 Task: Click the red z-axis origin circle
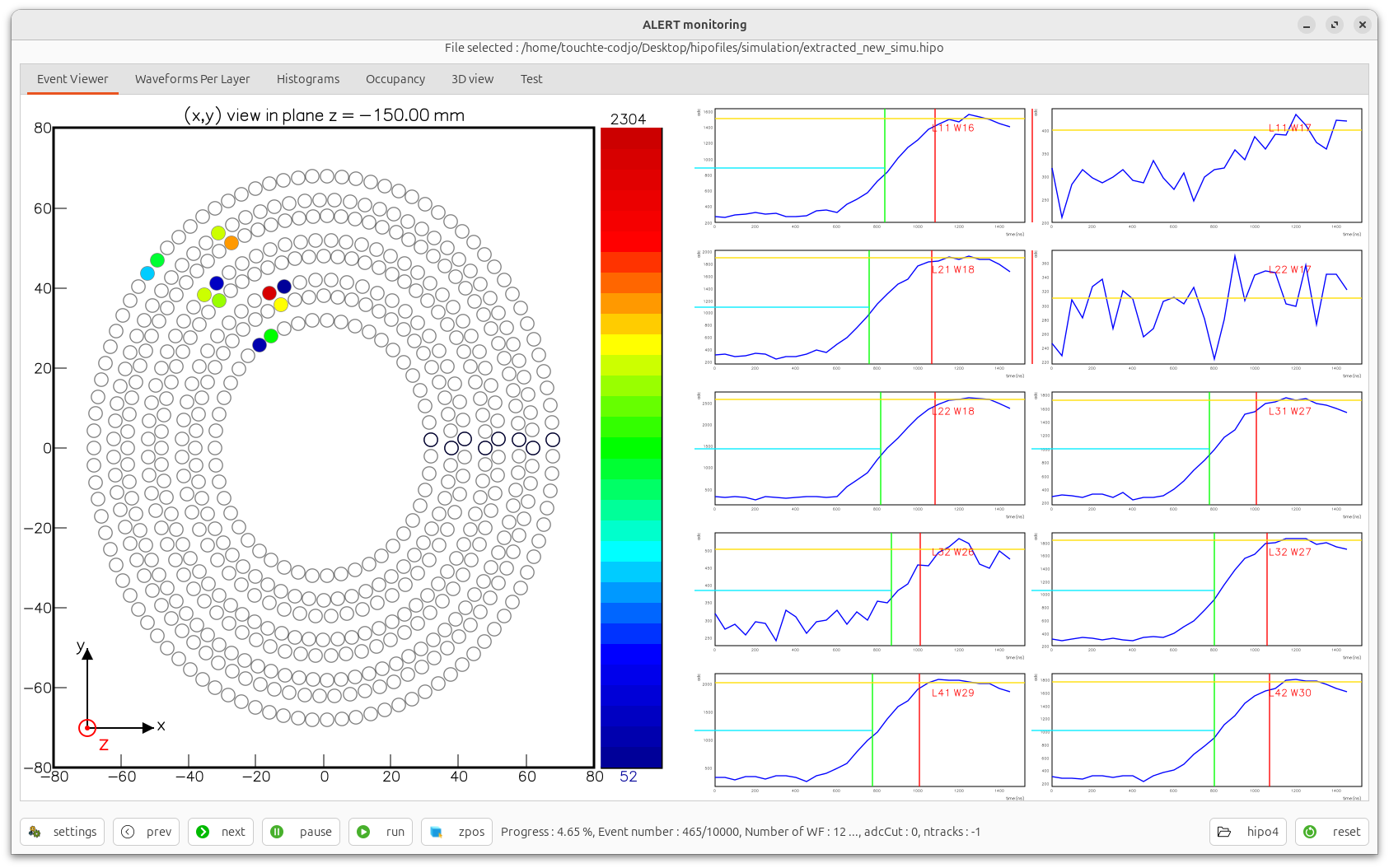[87, 728]
